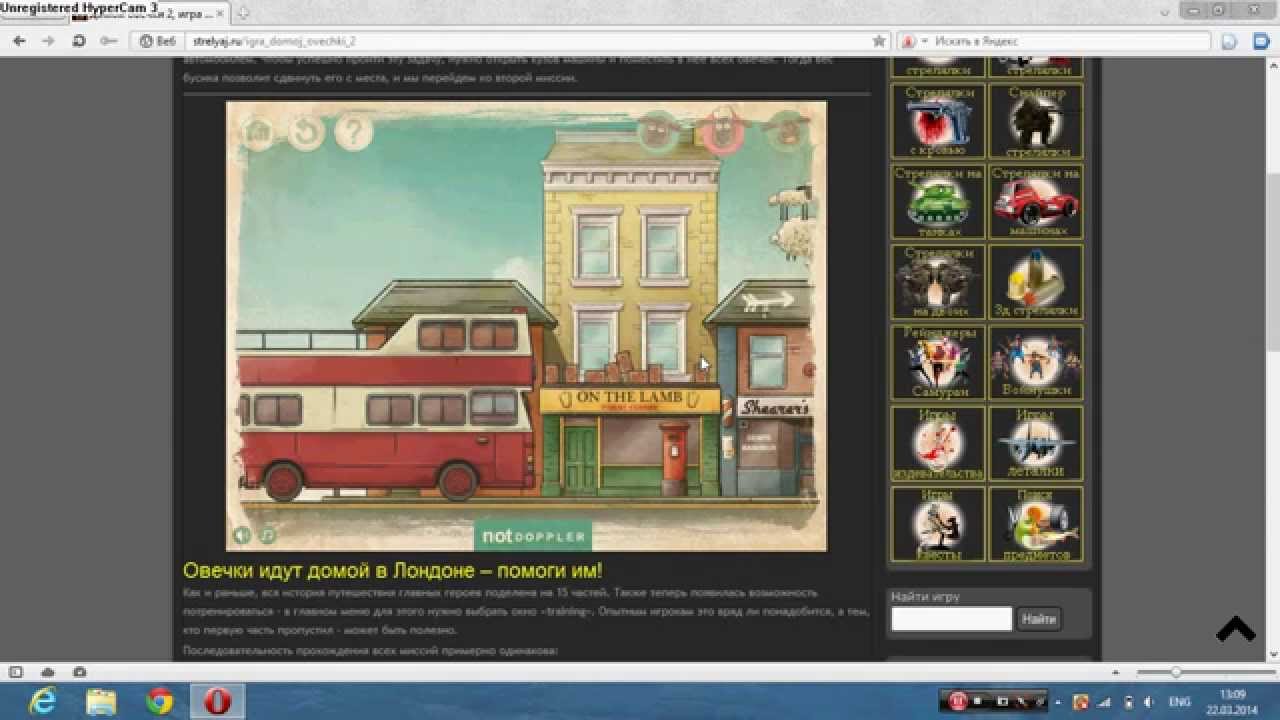The width and height of the screenshot is (1280, 720).
Task: Click the game search input field
Action: click(952, 619)
